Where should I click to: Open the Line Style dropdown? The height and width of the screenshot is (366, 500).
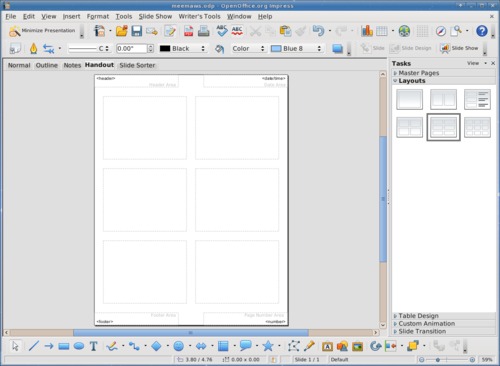tap(89, 49)
